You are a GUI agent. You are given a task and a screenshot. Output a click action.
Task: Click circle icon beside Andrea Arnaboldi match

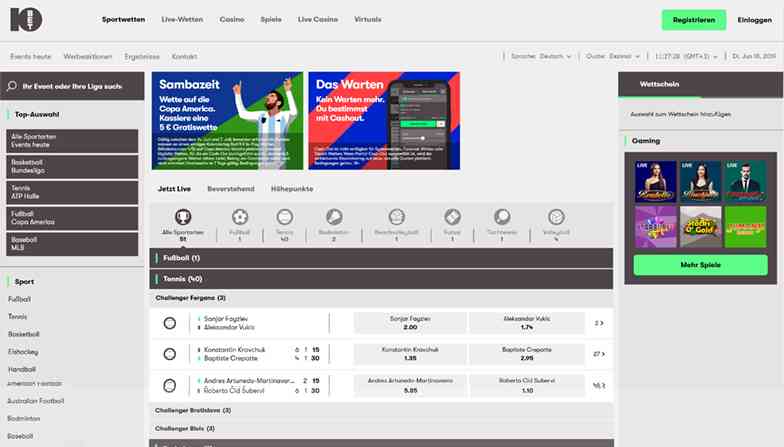tap(170, 386)
